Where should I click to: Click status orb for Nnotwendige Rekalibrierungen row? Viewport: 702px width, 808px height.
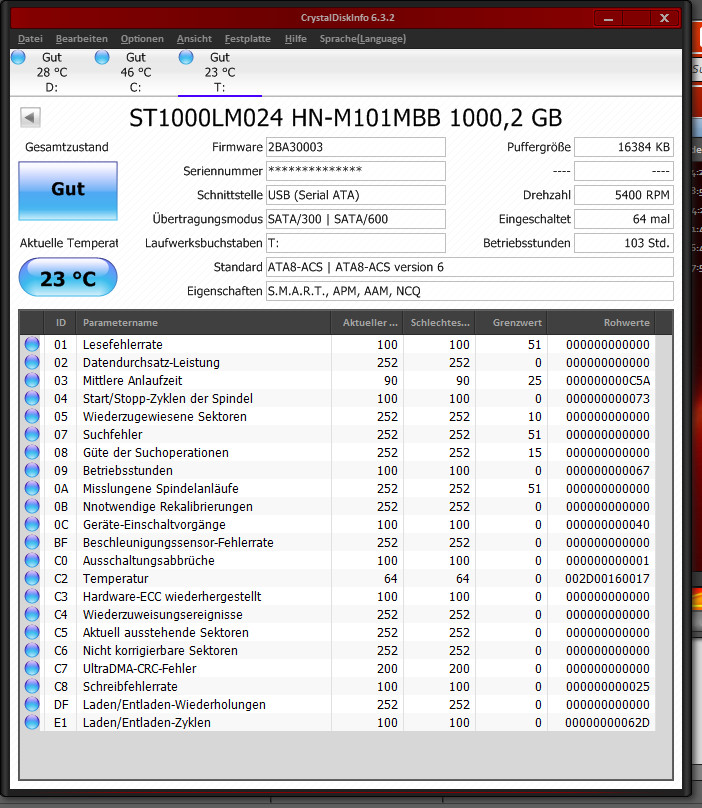point(32,507)
